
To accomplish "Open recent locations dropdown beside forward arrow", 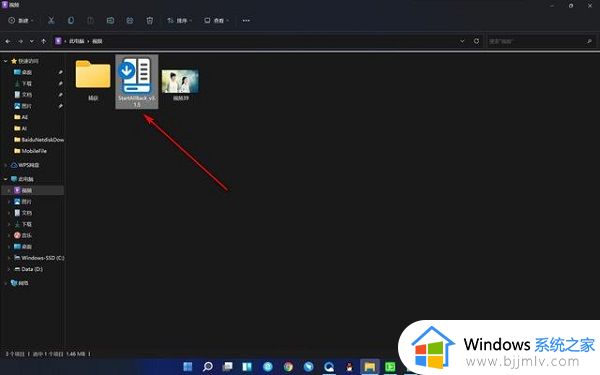I will coord(32,41).
